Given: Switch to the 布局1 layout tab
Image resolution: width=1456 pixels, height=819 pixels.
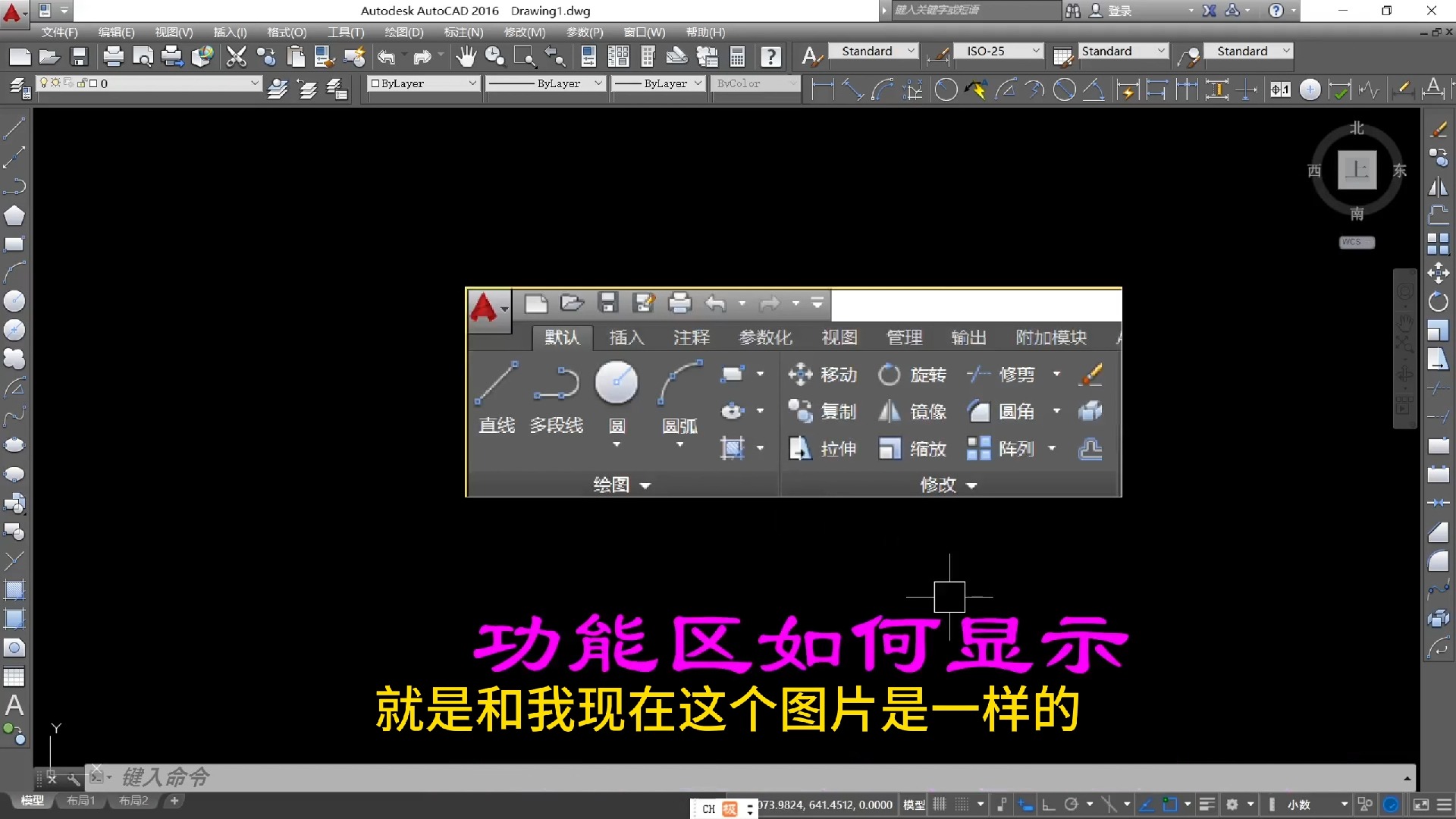Looking at the screenshot, I should click(80, 800).
